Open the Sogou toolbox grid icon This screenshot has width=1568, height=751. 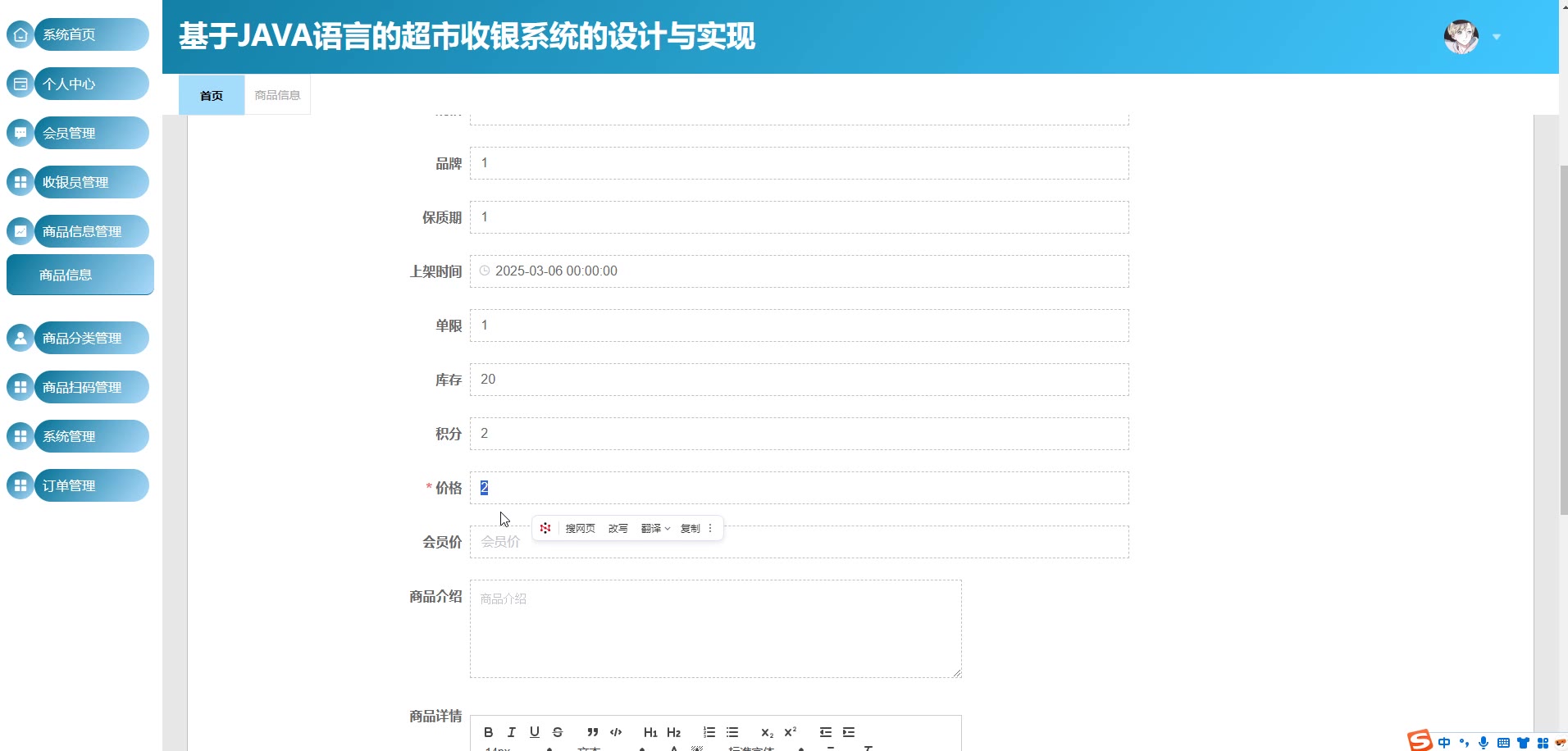click(1543, 743)
